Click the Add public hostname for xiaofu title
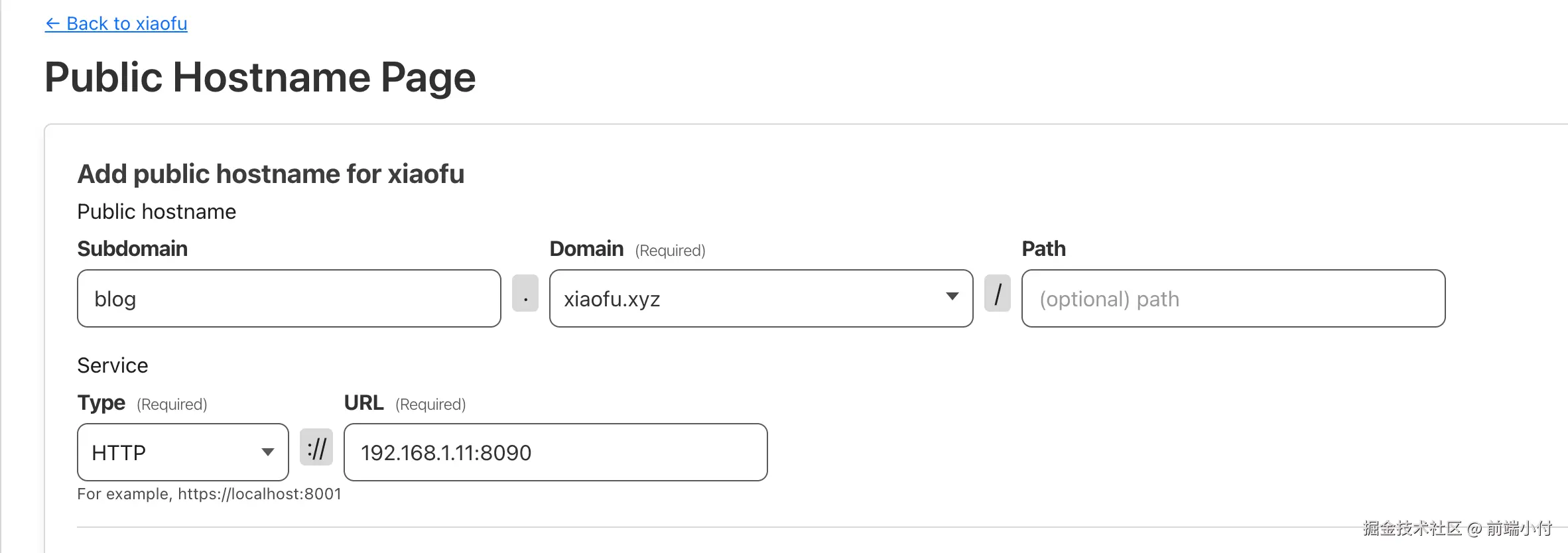1568x553 pixels. [271, 174]
